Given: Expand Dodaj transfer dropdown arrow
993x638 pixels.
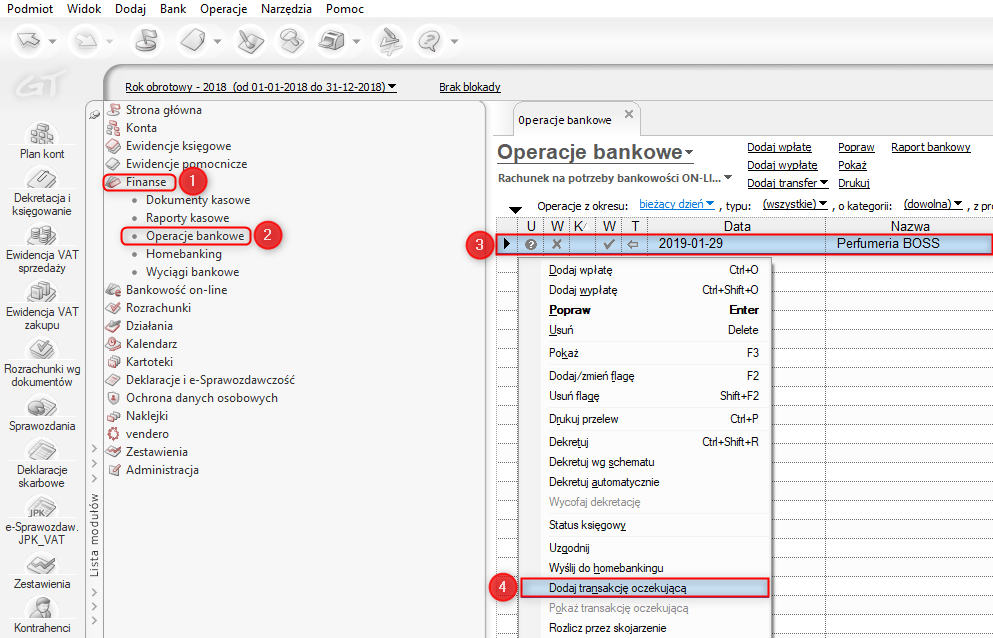Looking at the screenshot, I should pyautogui.click(x=824, y=183).
